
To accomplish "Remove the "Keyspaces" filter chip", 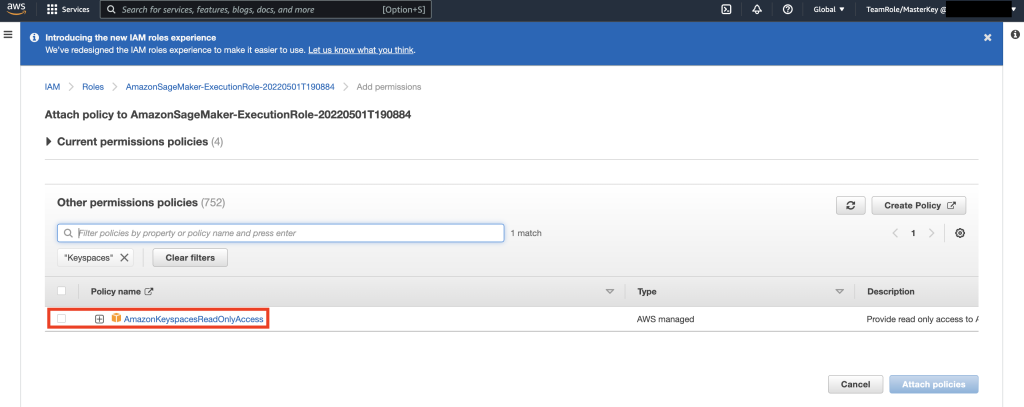I will [124, 257].
